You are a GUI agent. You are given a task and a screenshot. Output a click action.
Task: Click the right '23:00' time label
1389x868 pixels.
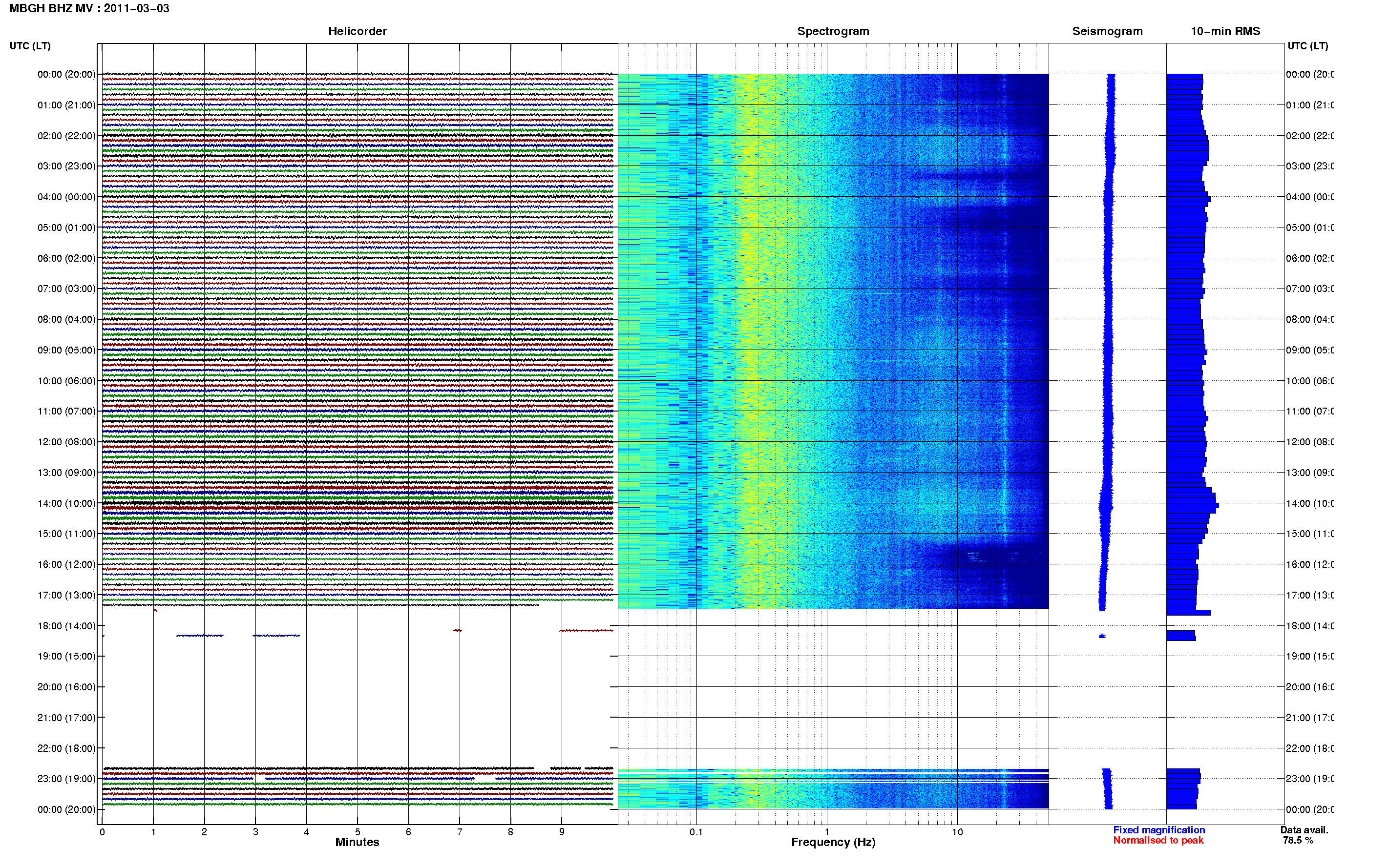[1310, 779]
